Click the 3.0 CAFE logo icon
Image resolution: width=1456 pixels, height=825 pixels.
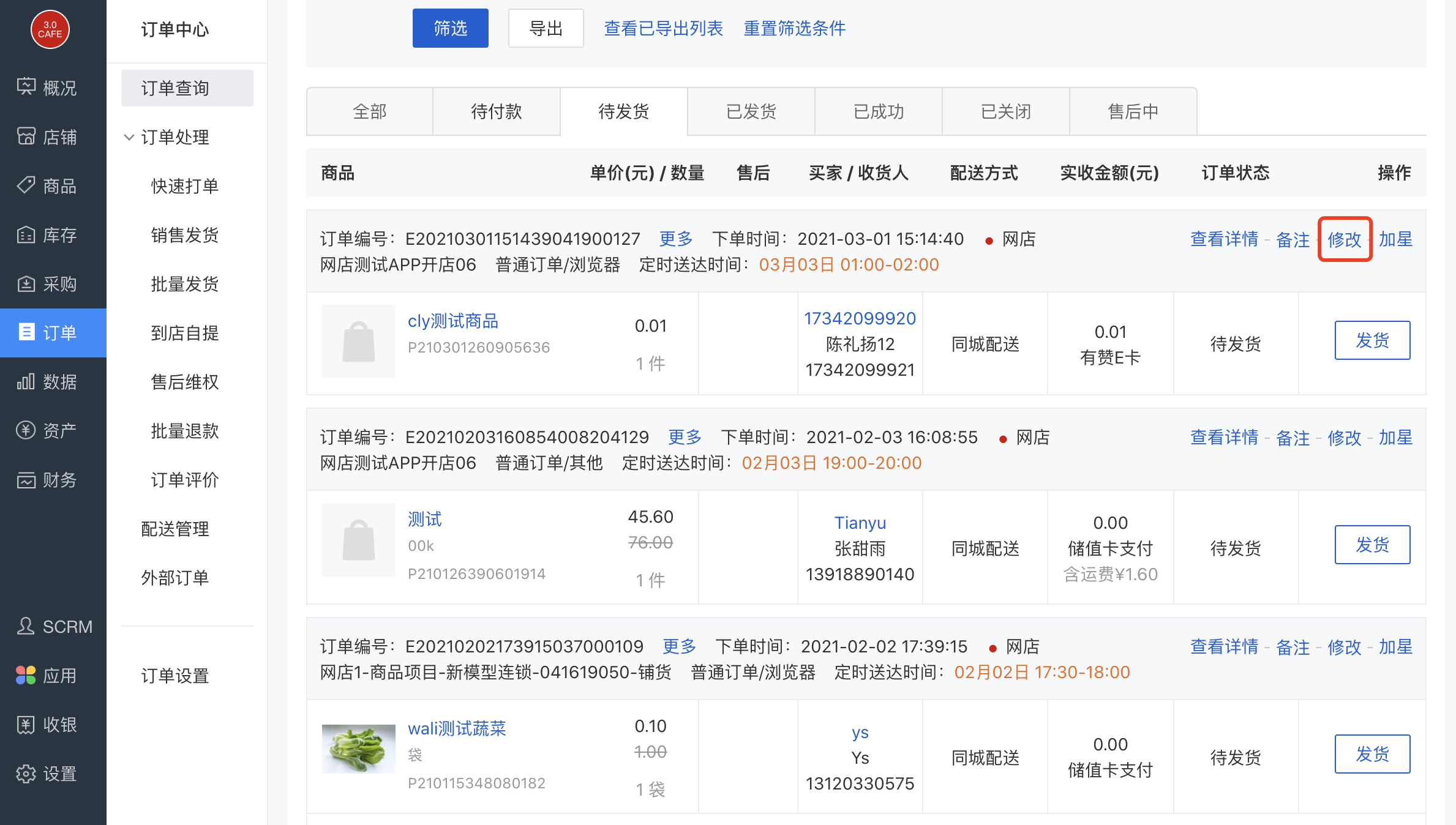pyautogui.click(x=50, y=29)
